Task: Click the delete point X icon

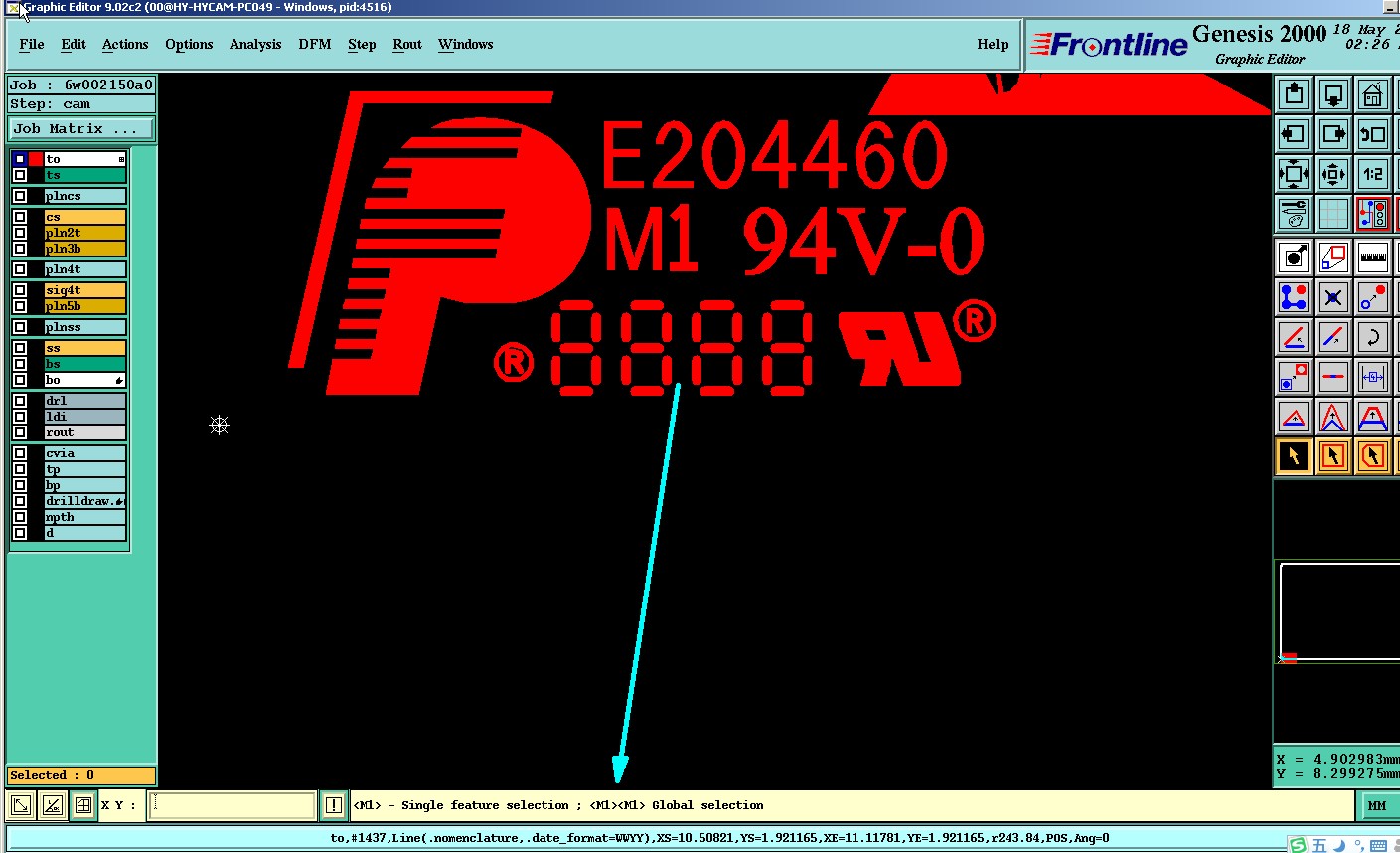Action: point(1333,297)
